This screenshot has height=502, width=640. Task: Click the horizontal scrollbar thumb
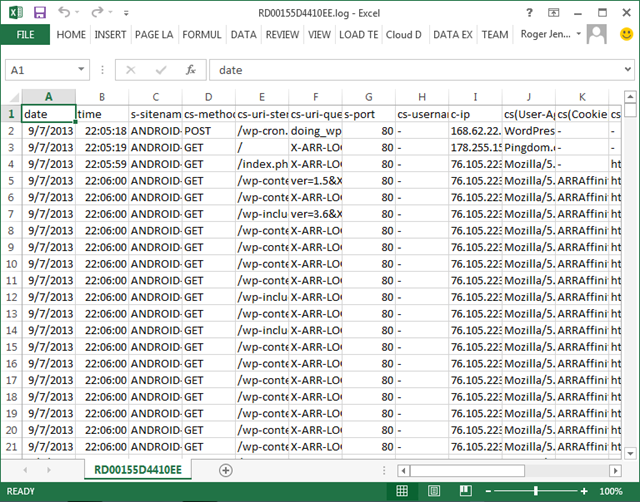(x=467, y=471)
